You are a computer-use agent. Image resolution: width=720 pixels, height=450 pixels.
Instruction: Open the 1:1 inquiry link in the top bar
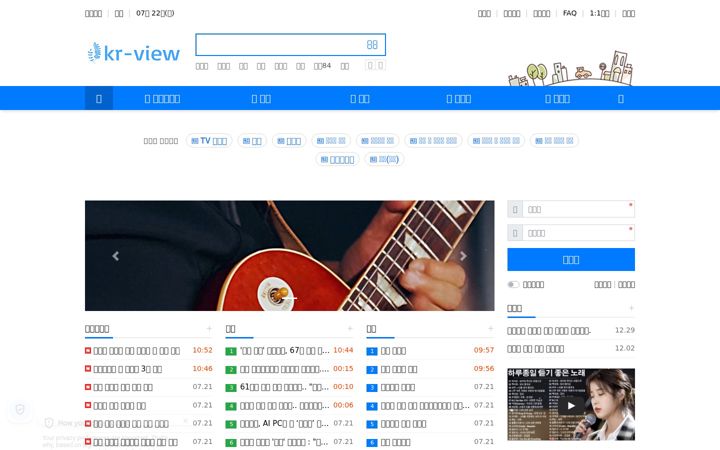pos(599,13)
